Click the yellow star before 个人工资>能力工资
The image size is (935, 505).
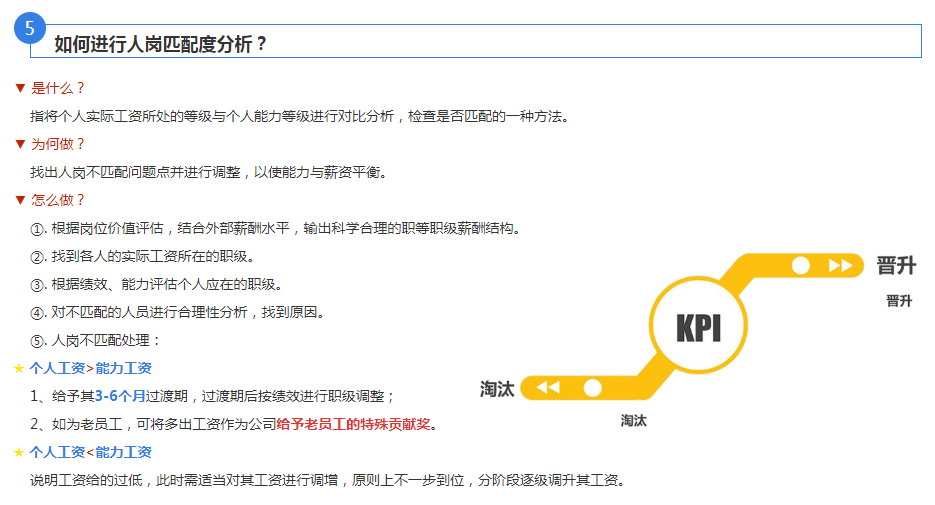pyautogui.click(x=19, y=369)
